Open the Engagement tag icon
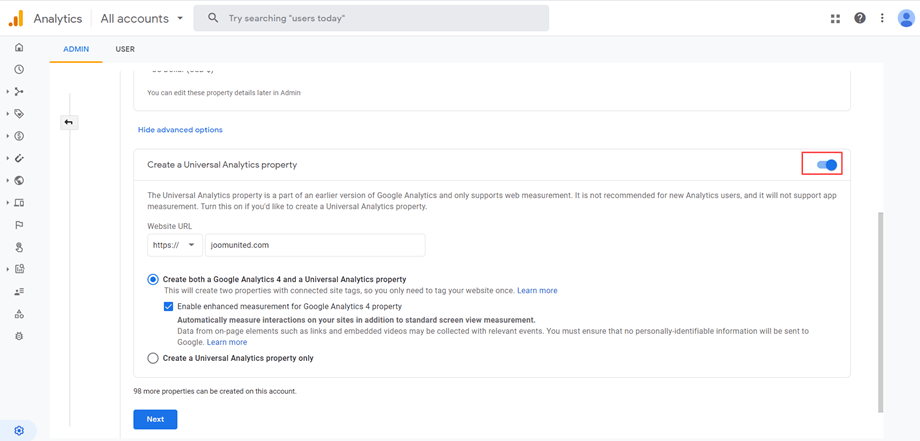Image resolution: width=920 pixels, height=441 pixels. (x=19, y=114)
